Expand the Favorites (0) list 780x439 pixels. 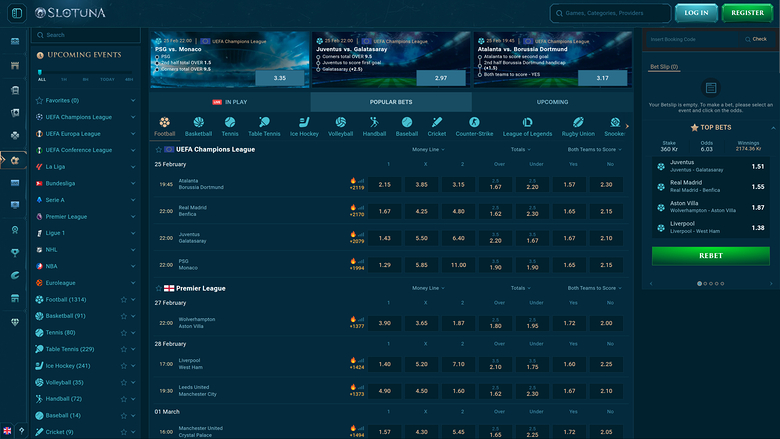tap(133, 100)
